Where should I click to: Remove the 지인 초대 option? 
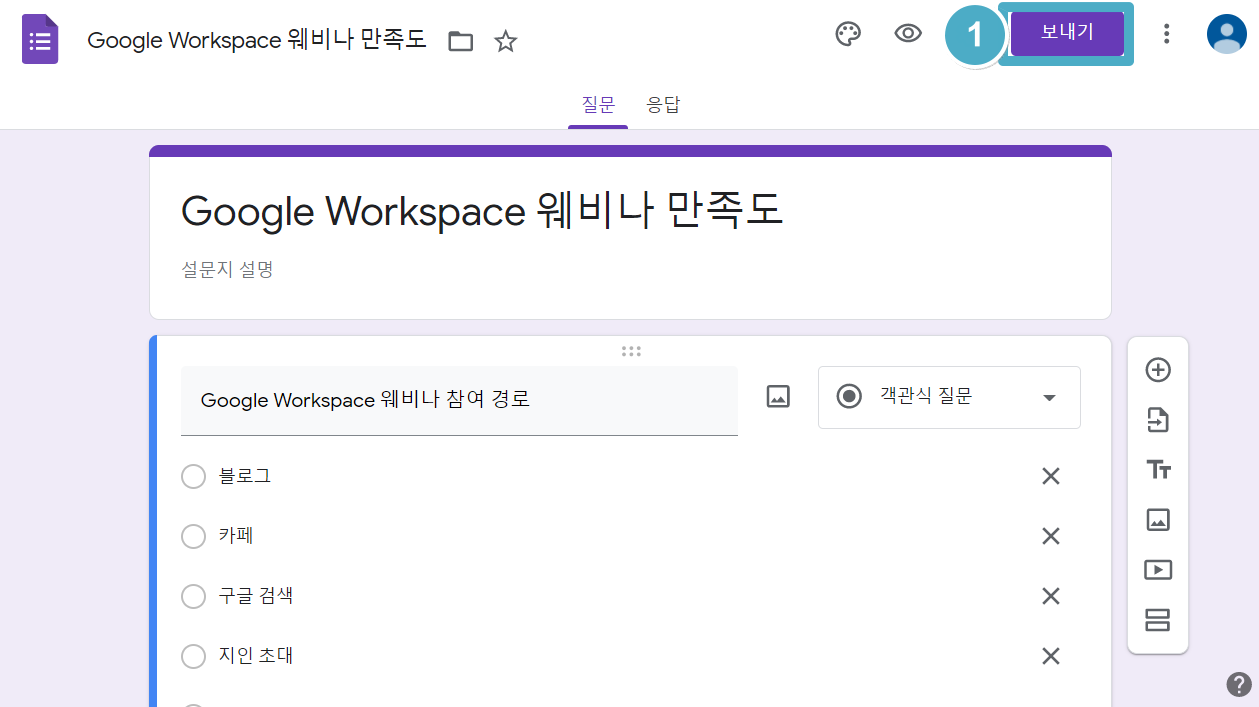pos(1051,657)
